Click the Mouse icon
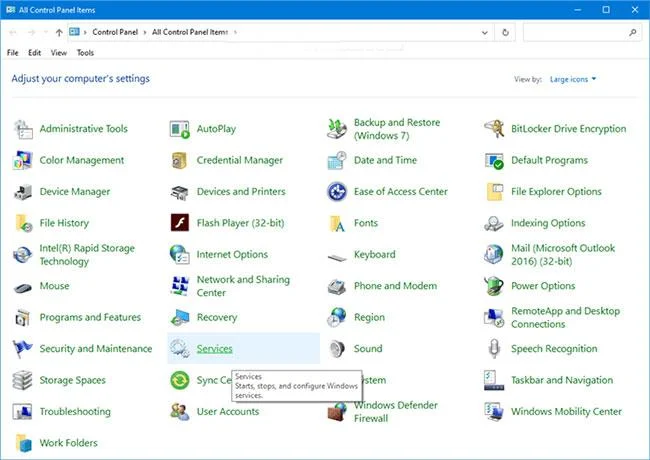 coord(23,287)
